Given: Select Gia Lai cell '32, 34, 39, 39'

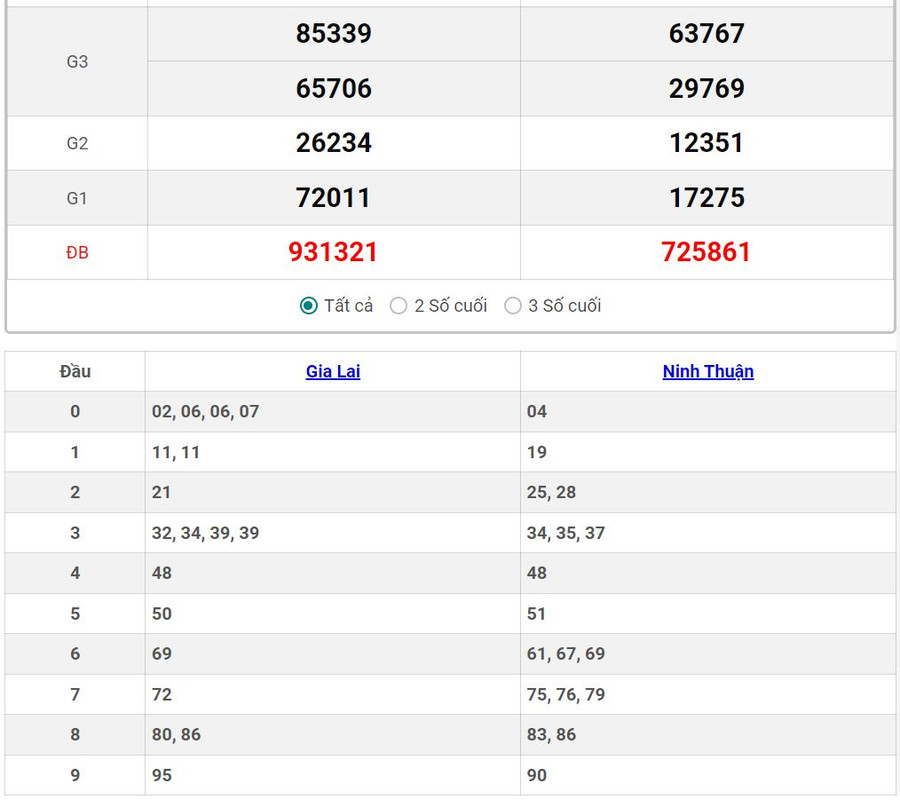Looking at the screenshot, I should click(205, 533).
